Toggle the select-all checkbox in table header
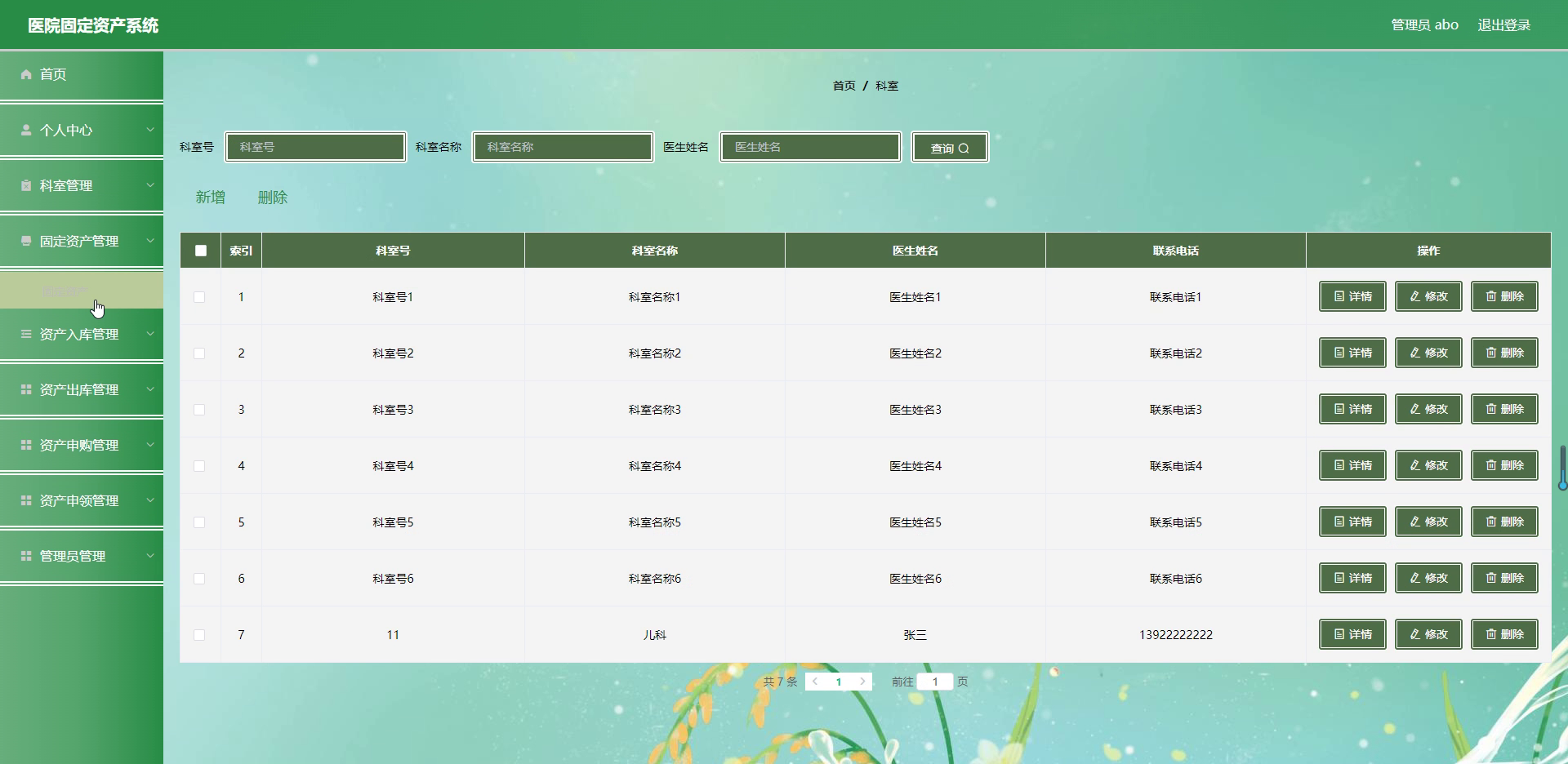The image size is (1568, 764). pyautogui.click(x=201, y=251)
